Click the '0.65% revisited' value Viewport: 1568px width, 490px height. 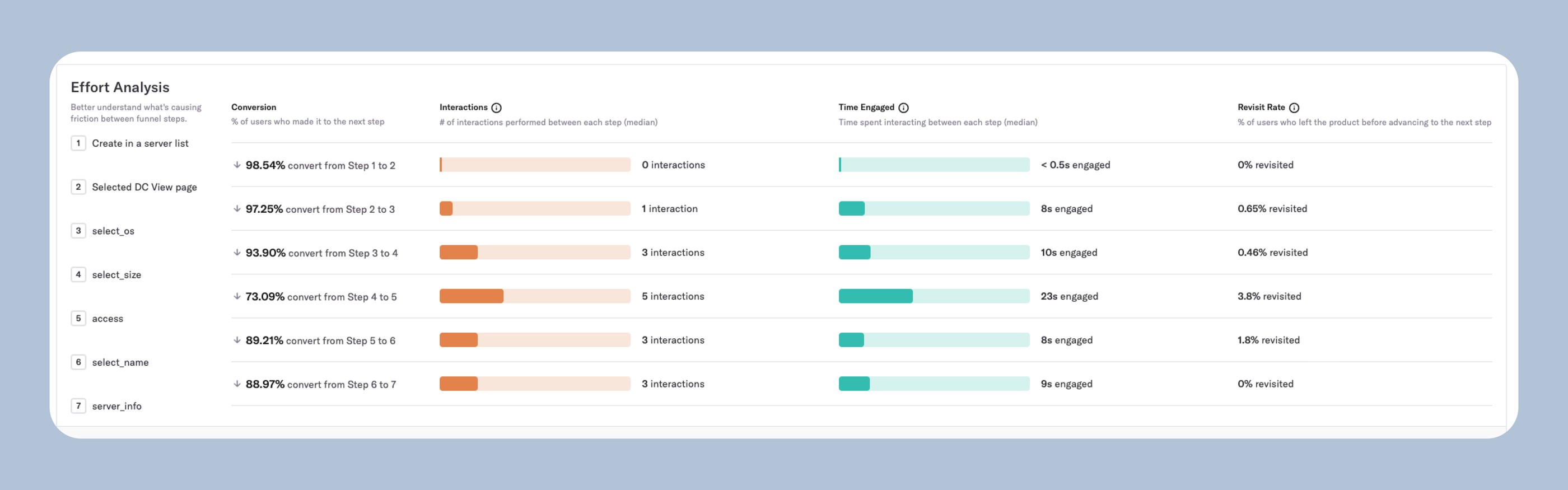(x=1272, y=209)
